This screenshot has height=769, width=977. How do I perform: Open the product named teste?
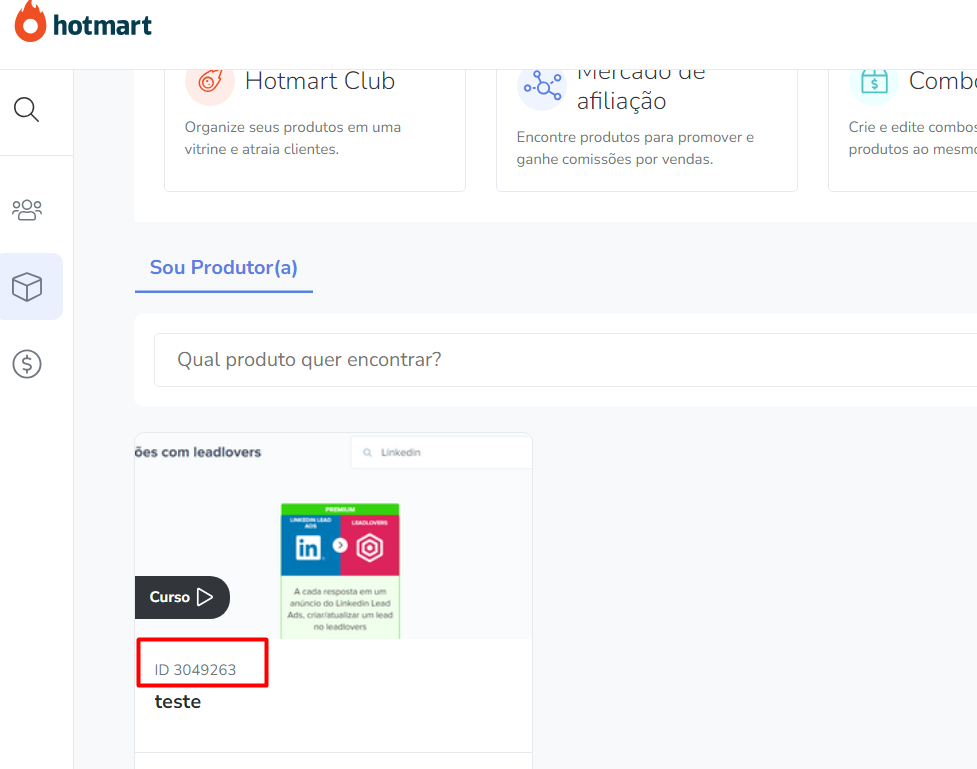click(x=178, y=702)
